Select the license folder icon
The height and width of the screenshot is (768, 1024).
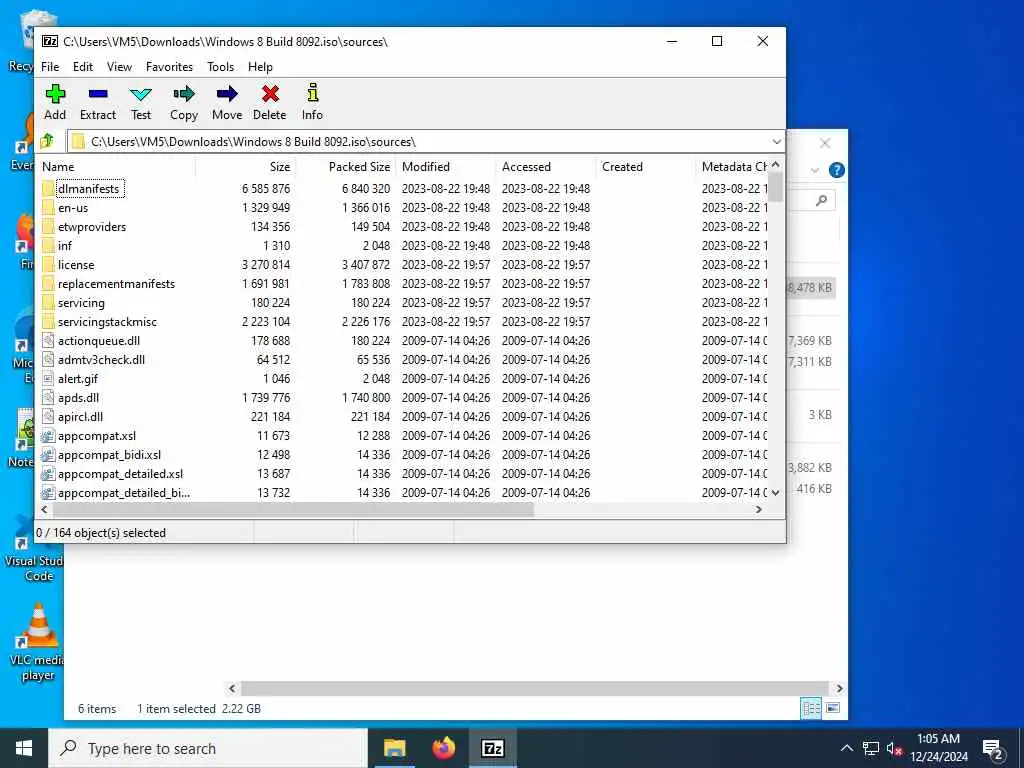pyautogui.click(x=48, y=264)
